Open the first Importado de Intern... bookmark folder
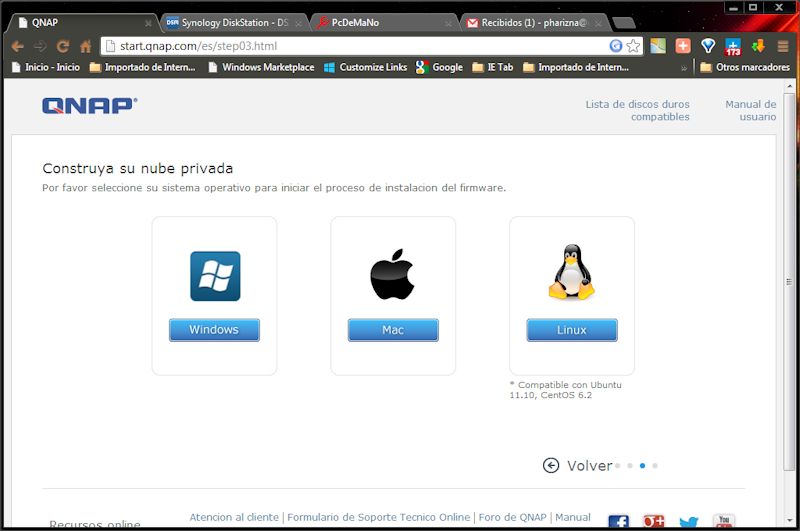Viewport: 800px width, 531px height. coord(142,67)
